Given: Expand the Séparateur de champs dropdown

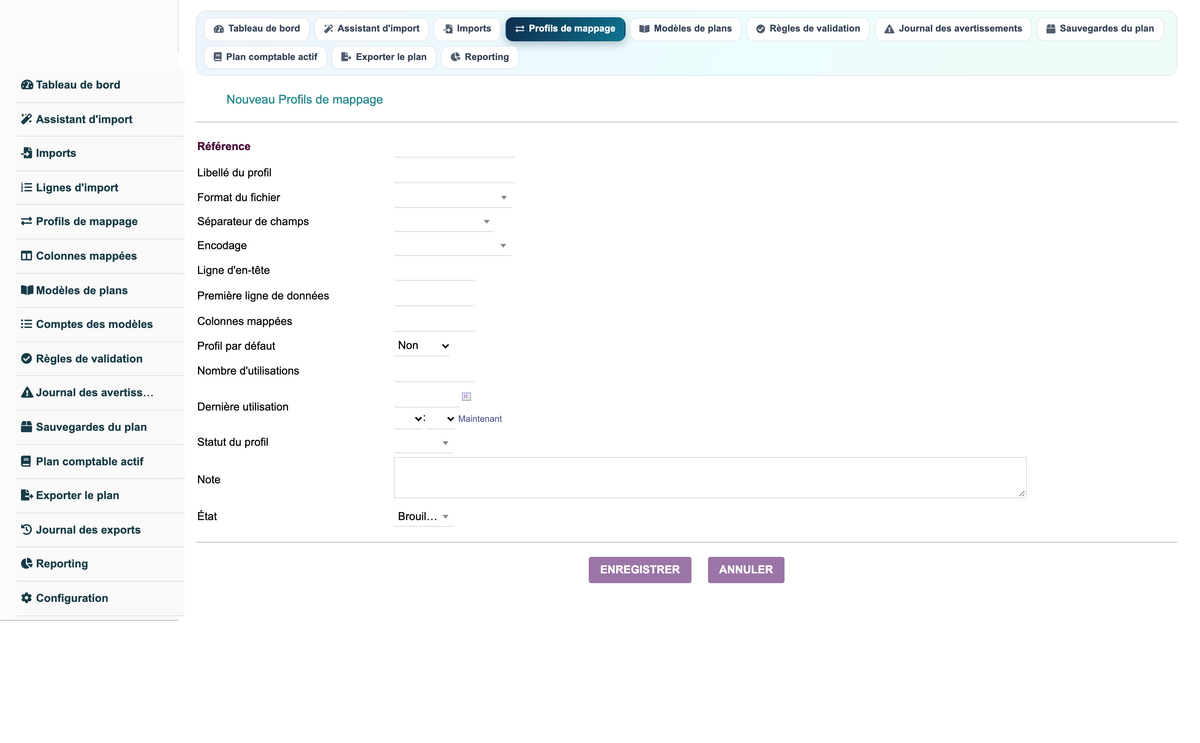Looking at the screenshot, I should 444,221.
